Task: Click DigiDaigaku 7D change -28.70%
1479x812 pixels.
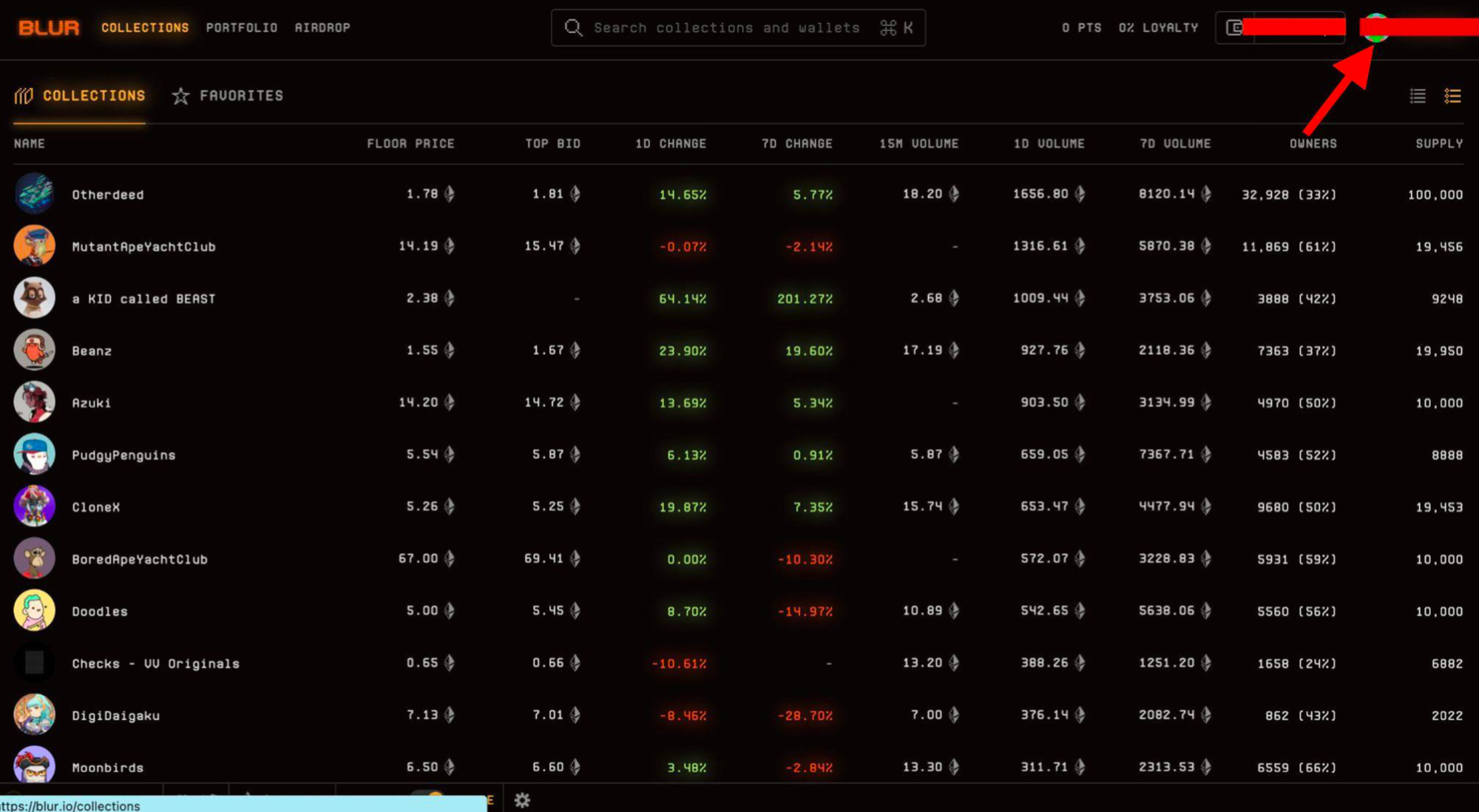Action: tap(805, 716)
